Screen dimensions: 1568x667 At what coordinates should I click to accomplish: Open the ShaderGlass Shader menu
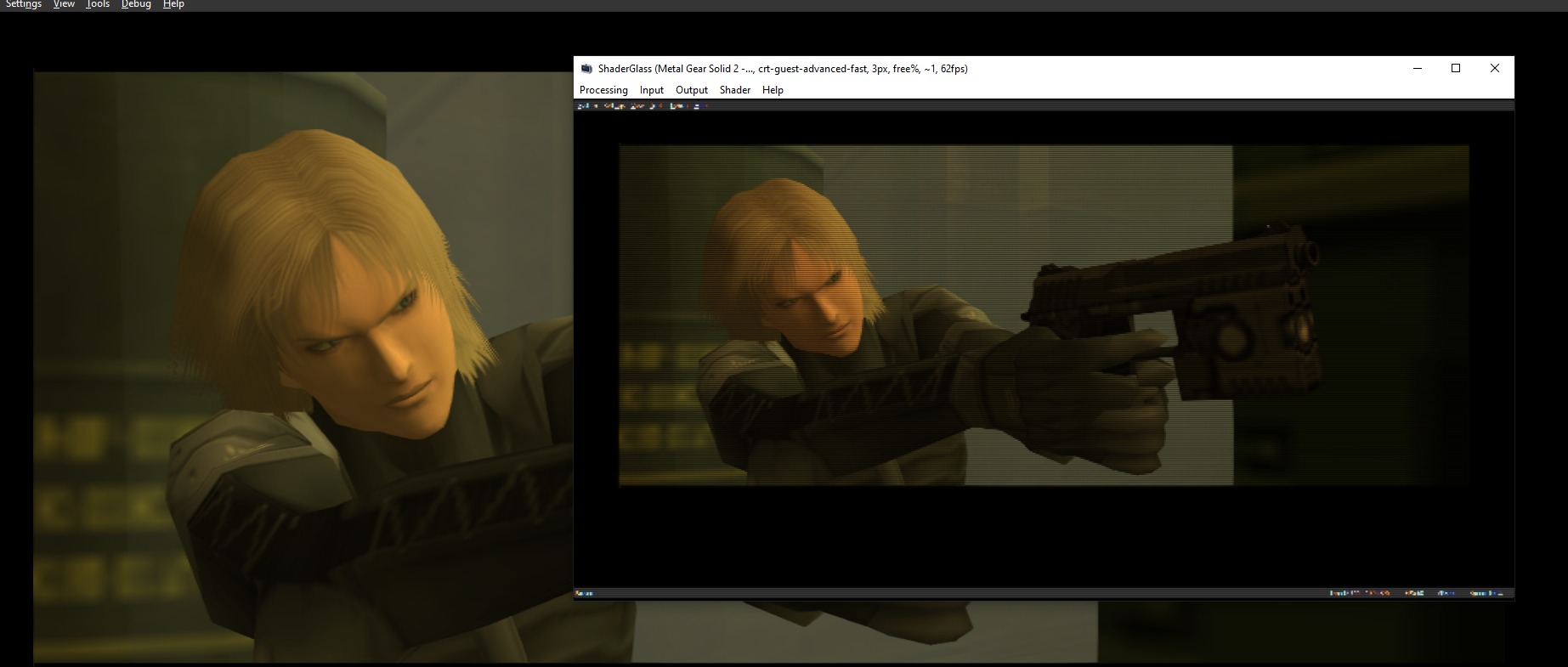(735, 90)
